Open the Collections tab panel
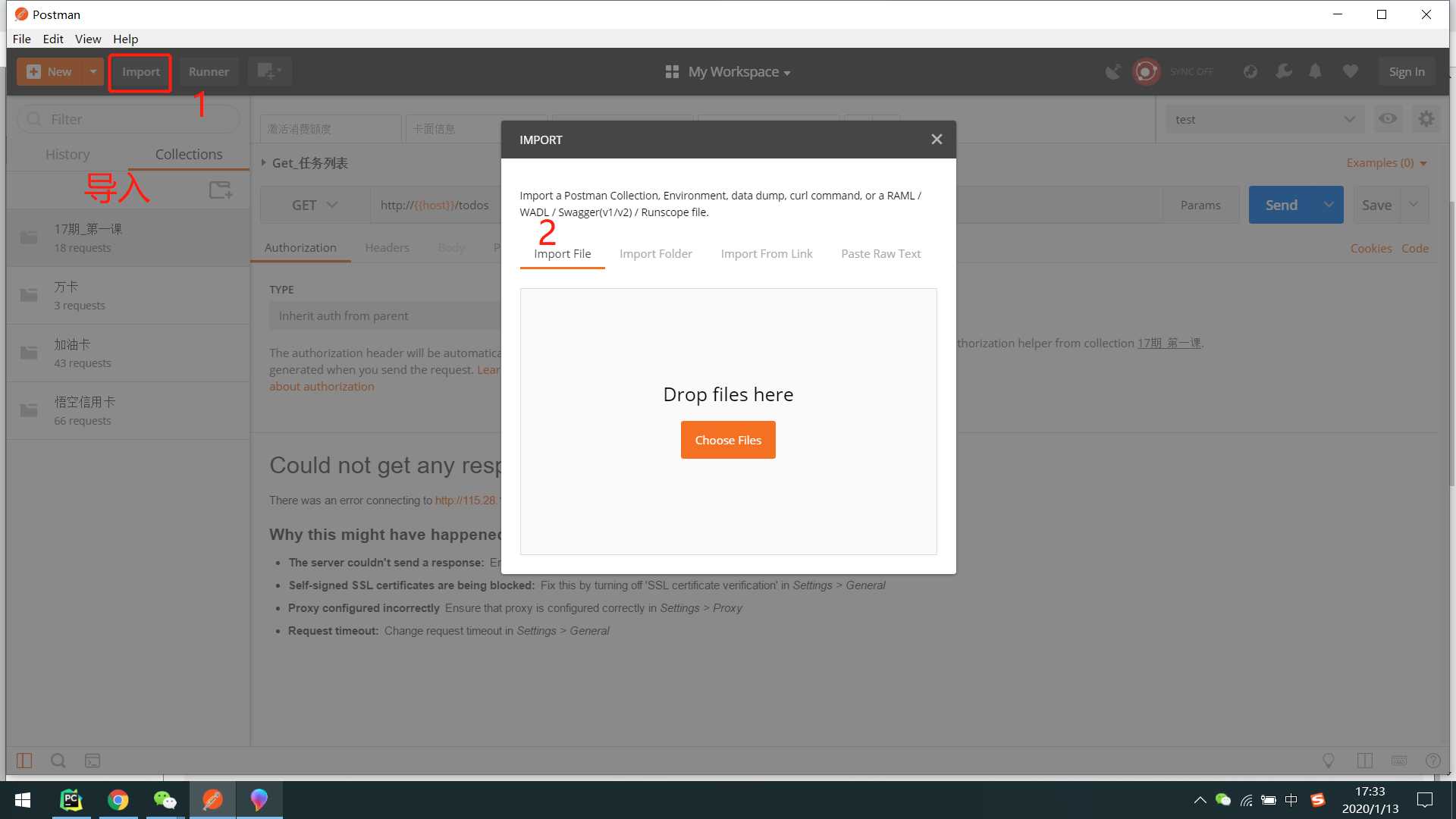 click(x=189, y=154)
